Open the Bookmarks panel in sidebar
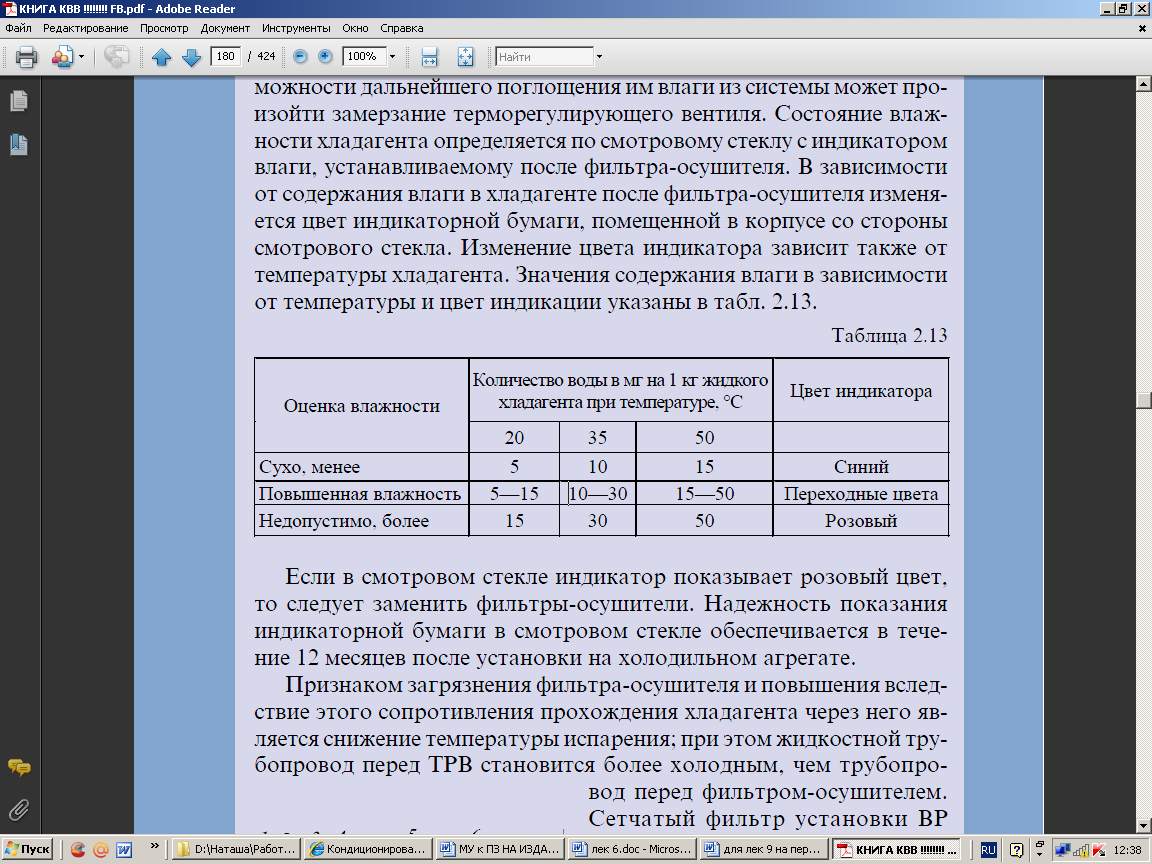Screen dimensions: 1152x864 point(19,144)
